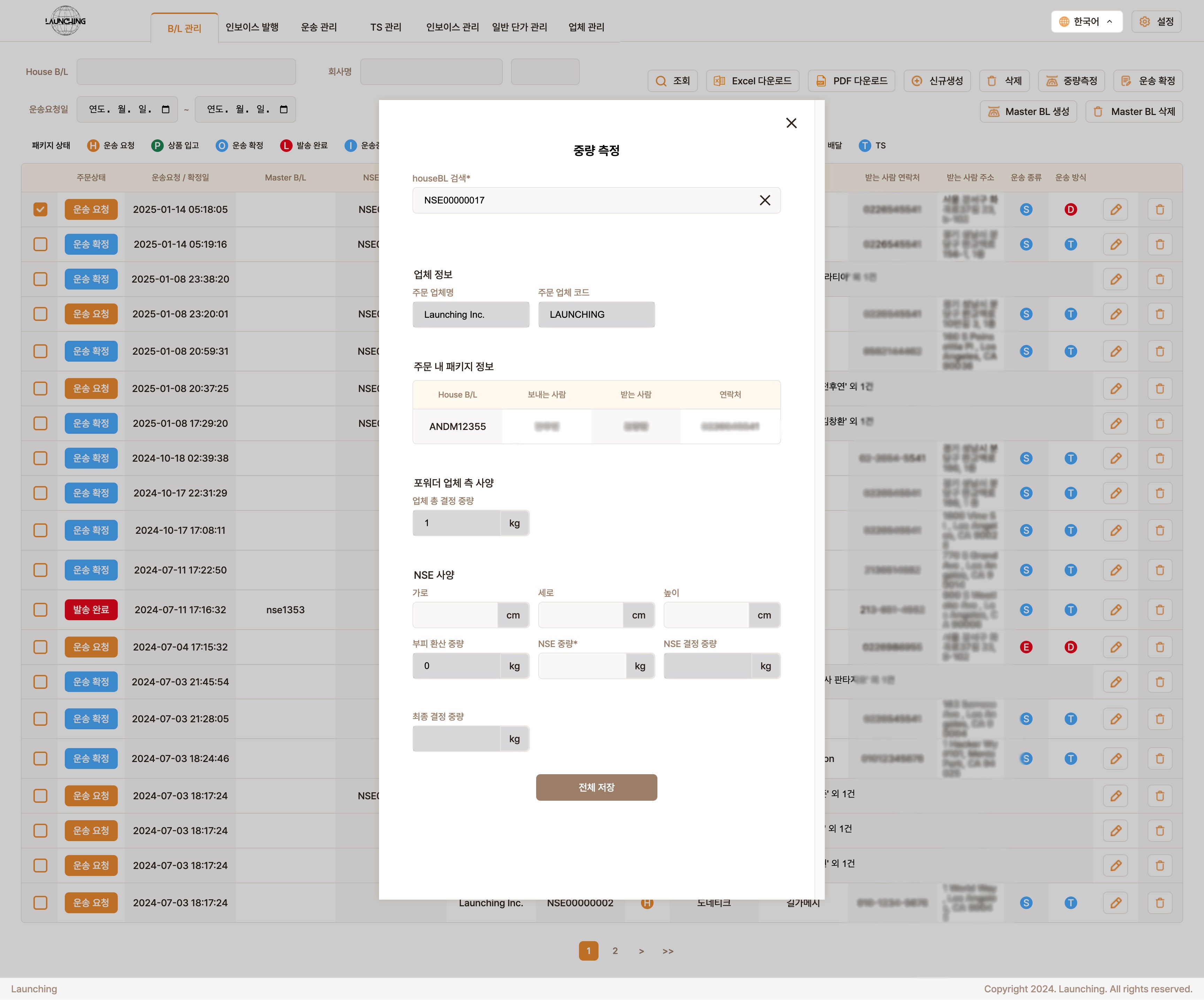1204x1000 pixels.
Task: Click trash icon in first table row
Action: (1160, 209)
